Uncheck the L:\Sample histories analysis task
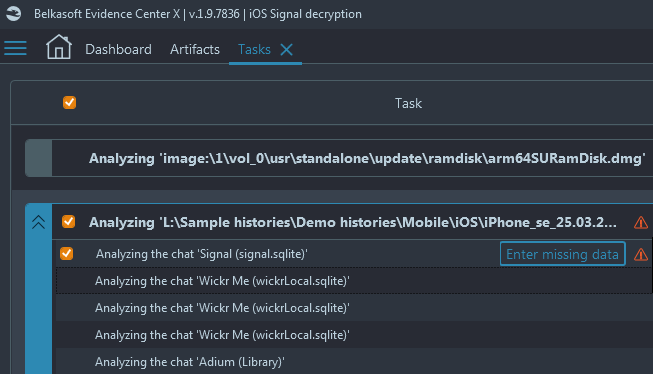The height and width of the screenshot is (374, 653). pyautogui.click(x=69, y=222)
